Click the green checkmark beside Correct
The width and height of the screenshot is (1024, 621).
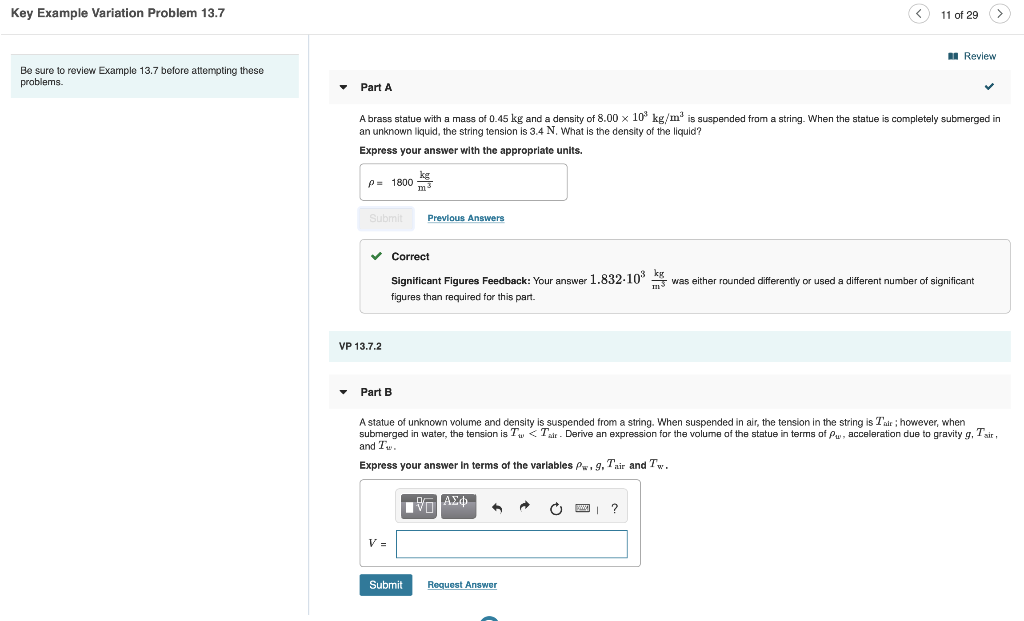(x=375, y=256)
